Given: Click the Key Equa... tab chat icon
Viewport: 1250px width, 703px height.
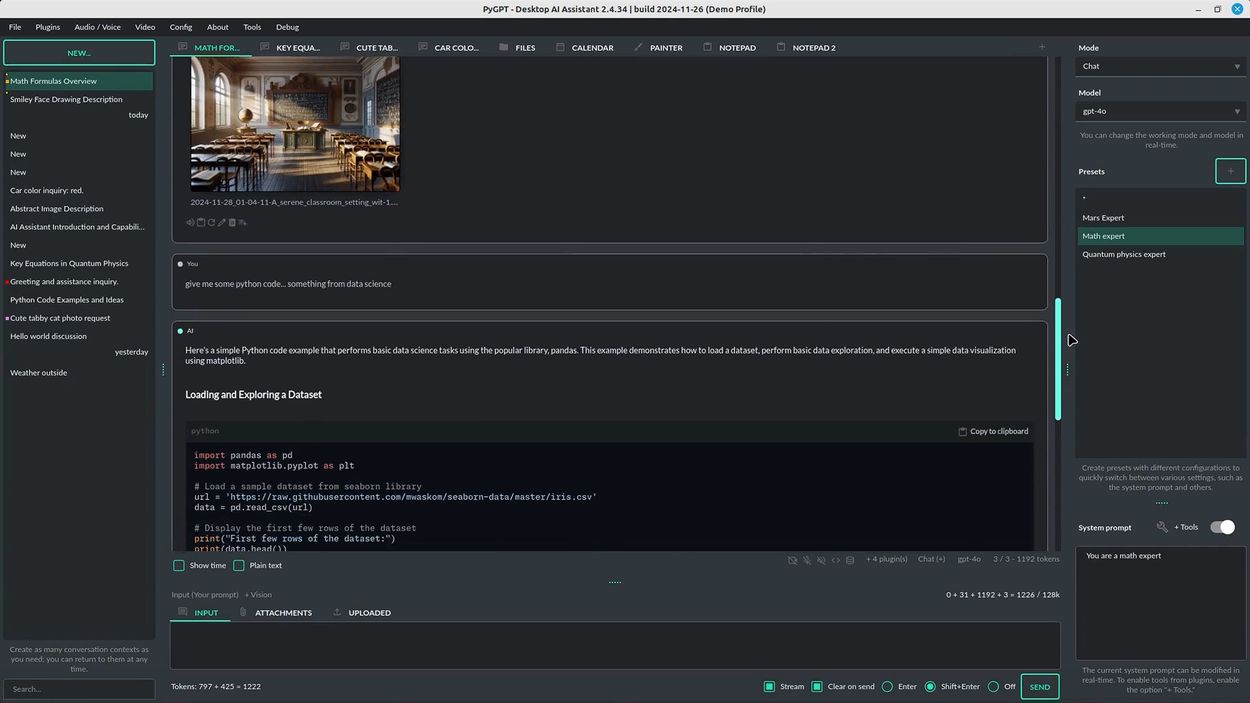Looking at the screenshot, I should (x=265, y=47).
